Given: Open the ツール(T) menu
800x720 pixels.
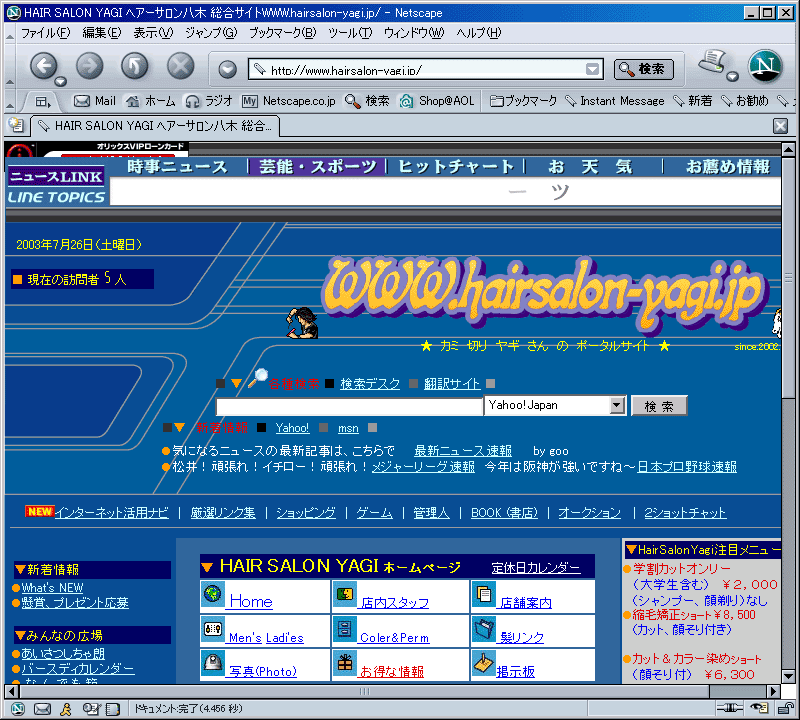Looking at the screenshot, I should coord(350,33).
